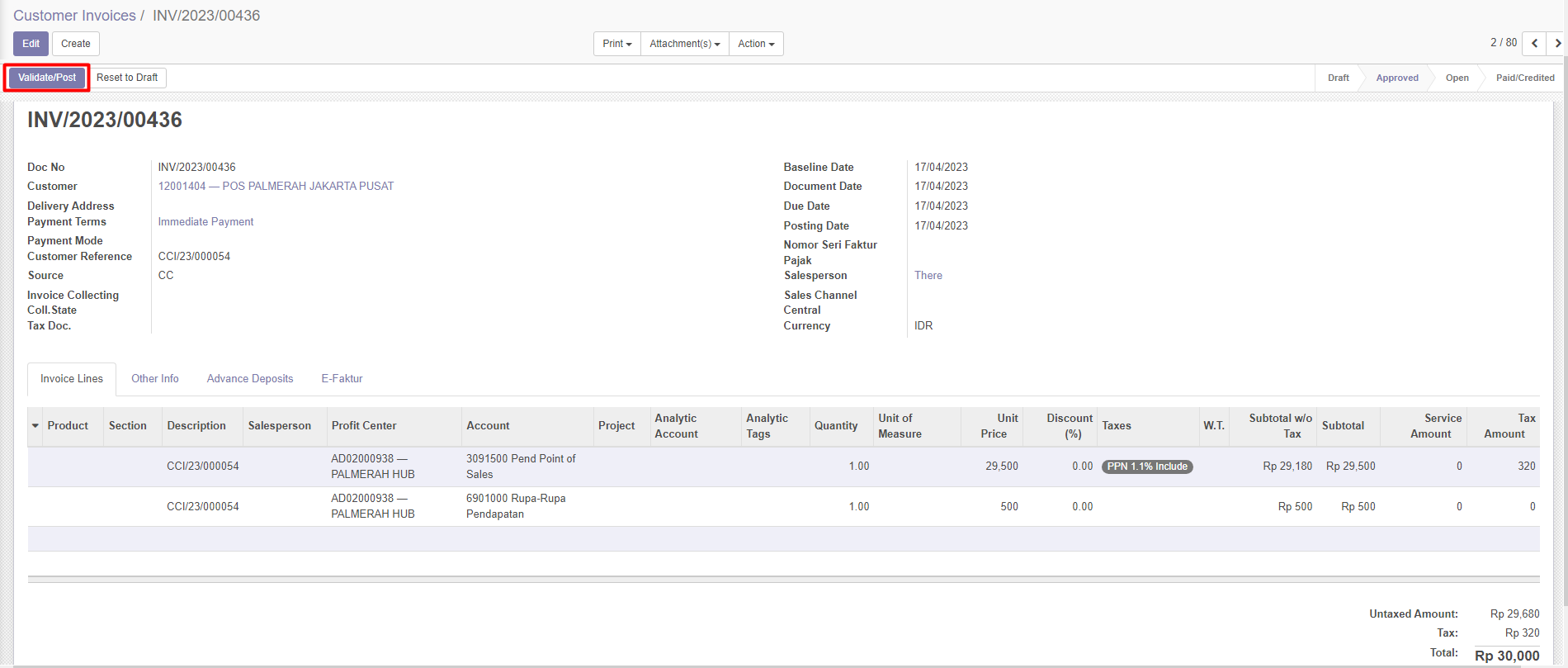The image size is (1568, 668).
Task: Switch to E-Faktur tab
Action: 342,378
